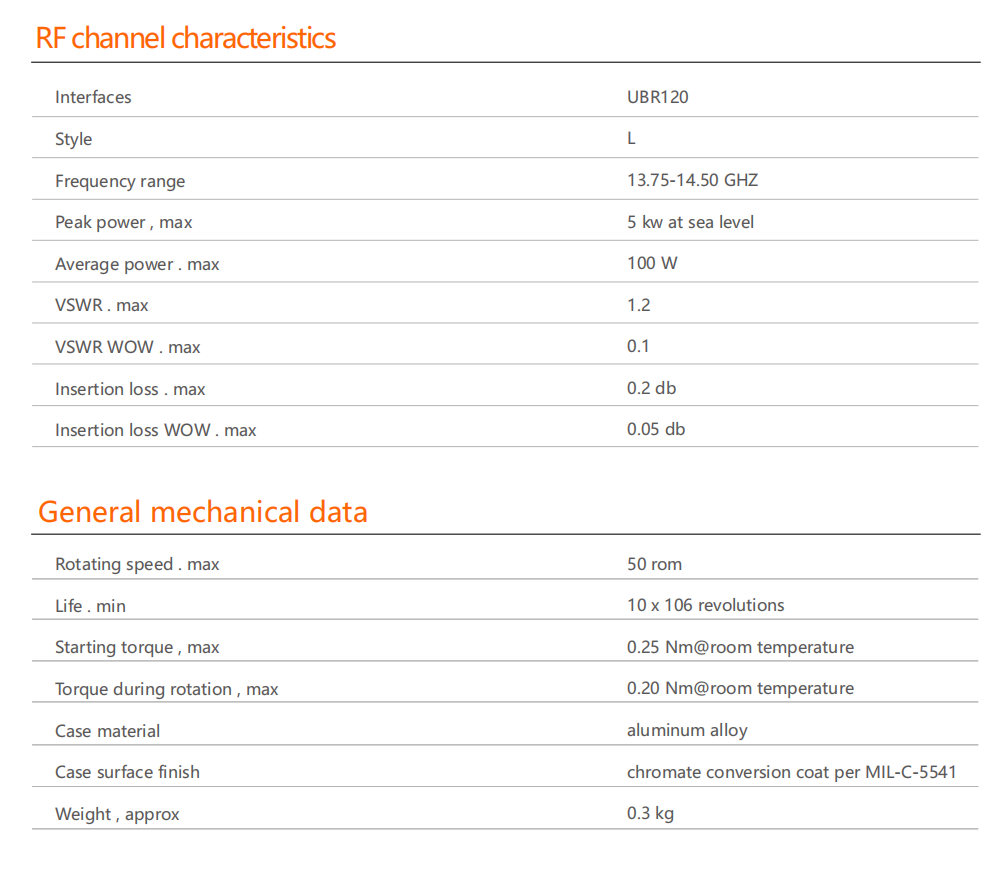This screenshot has height=880, width=1005.
Task: Select the 'aluminum alloy' value
Action: click(687, 731)
